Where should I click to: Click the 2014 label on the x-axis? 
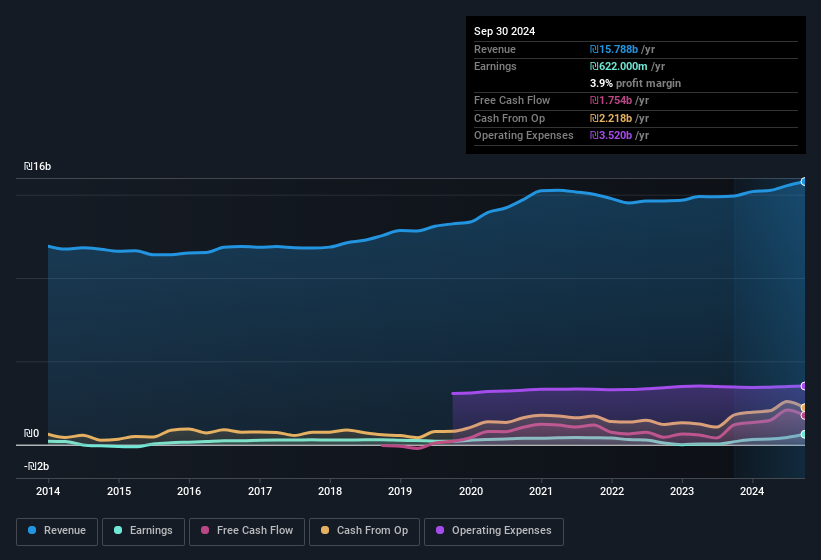point(48,491)
